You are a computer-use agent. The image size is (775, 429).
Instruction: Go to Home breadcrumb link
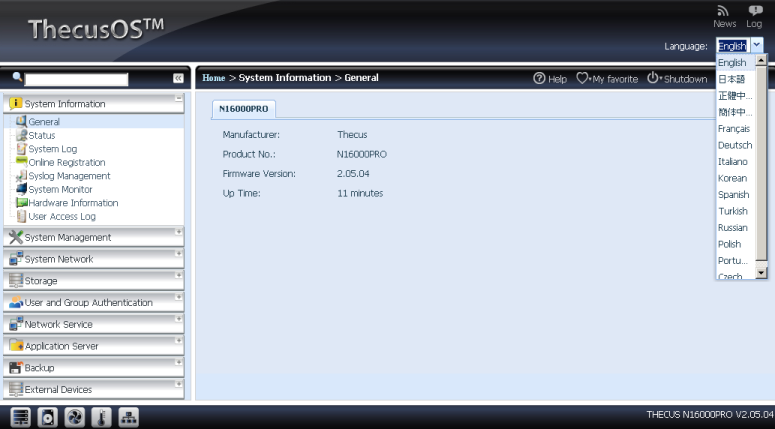214,78
